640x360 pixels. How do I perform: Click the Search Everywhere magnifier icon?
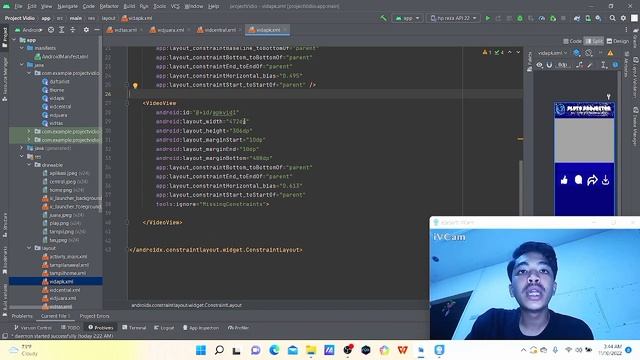612,18
